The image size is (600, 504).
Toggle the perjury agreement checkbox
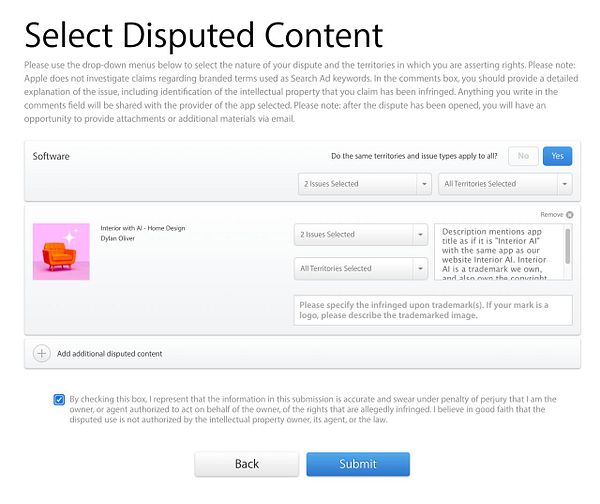tap(59, 399)
